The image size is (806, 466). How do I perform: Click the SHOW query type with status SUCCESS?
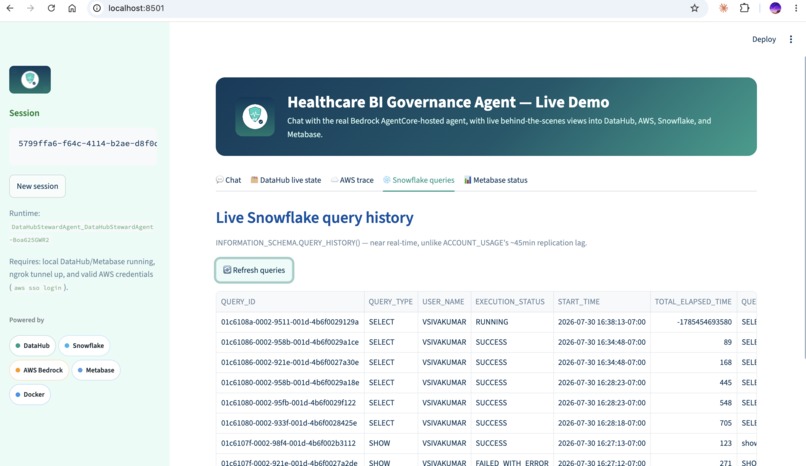click(x=391, y=443)
